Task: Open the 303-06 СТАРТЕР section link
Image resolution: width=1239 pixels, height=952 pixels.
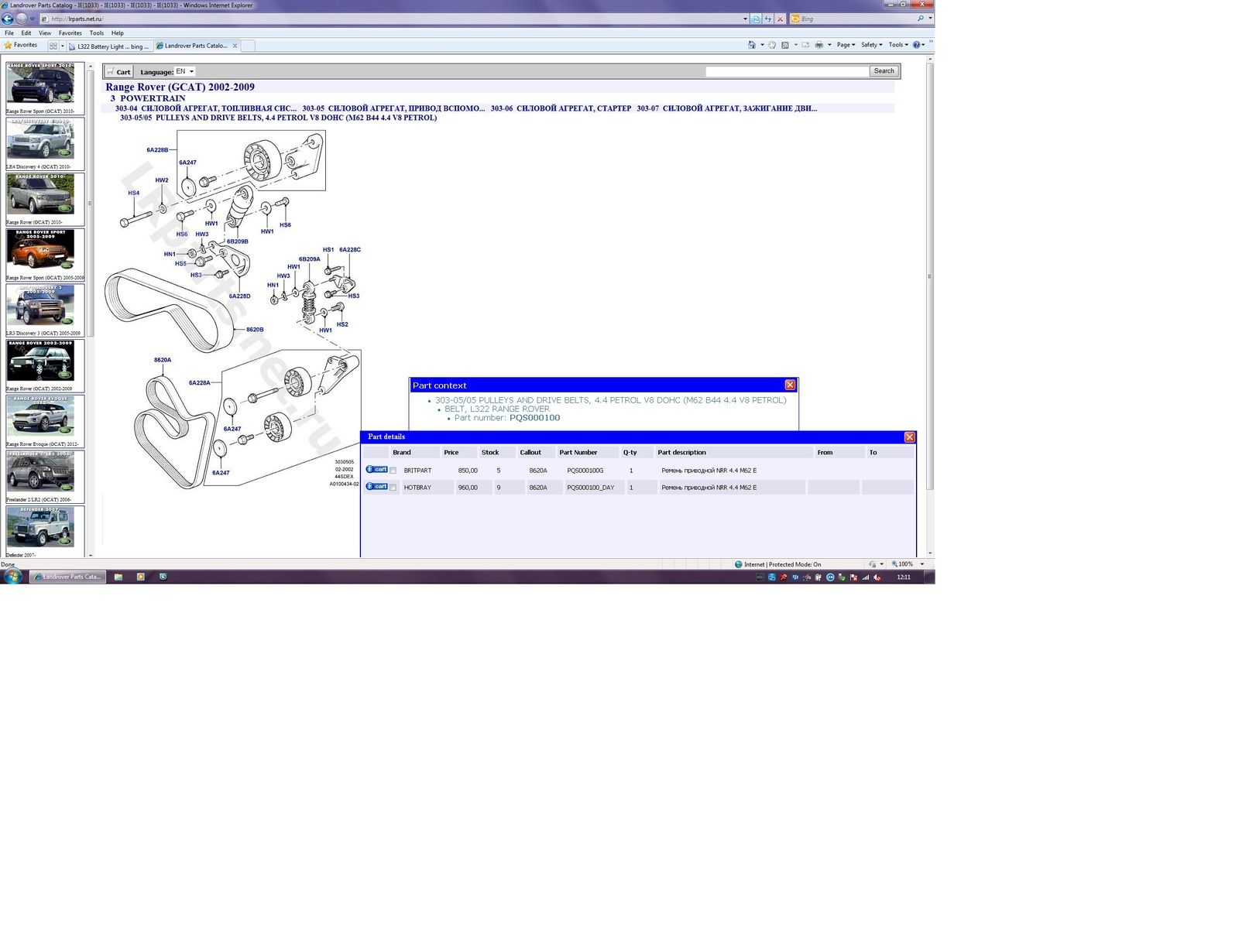Action: (561, 108)
